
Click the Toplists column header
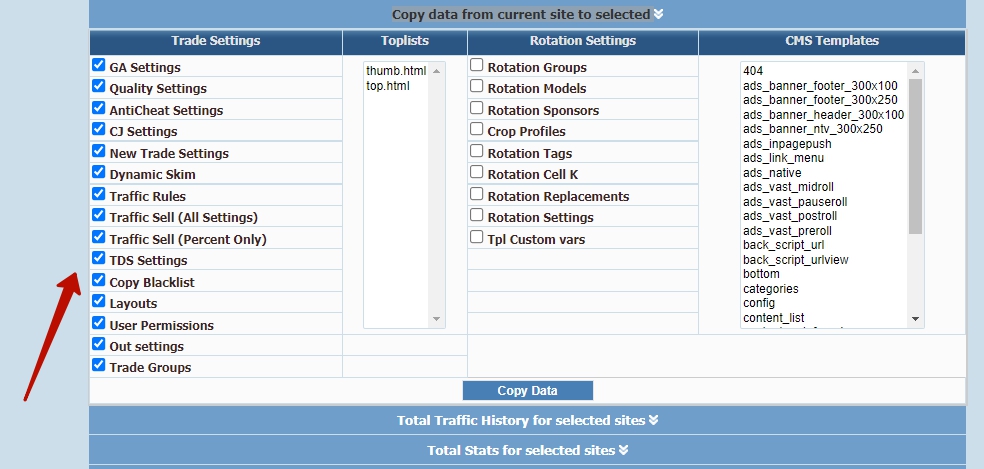coord(405,41)
